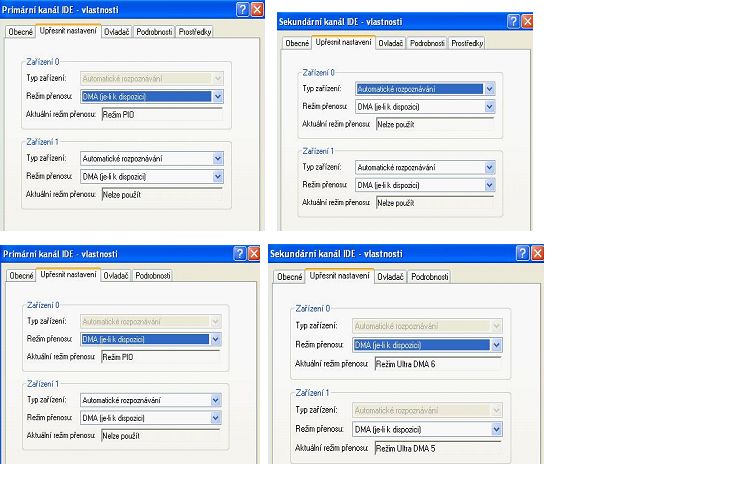Expand Zařízení 1 Režim přenosu dropdown, upper Primární window
750x478 pixels.
[218, 177]
